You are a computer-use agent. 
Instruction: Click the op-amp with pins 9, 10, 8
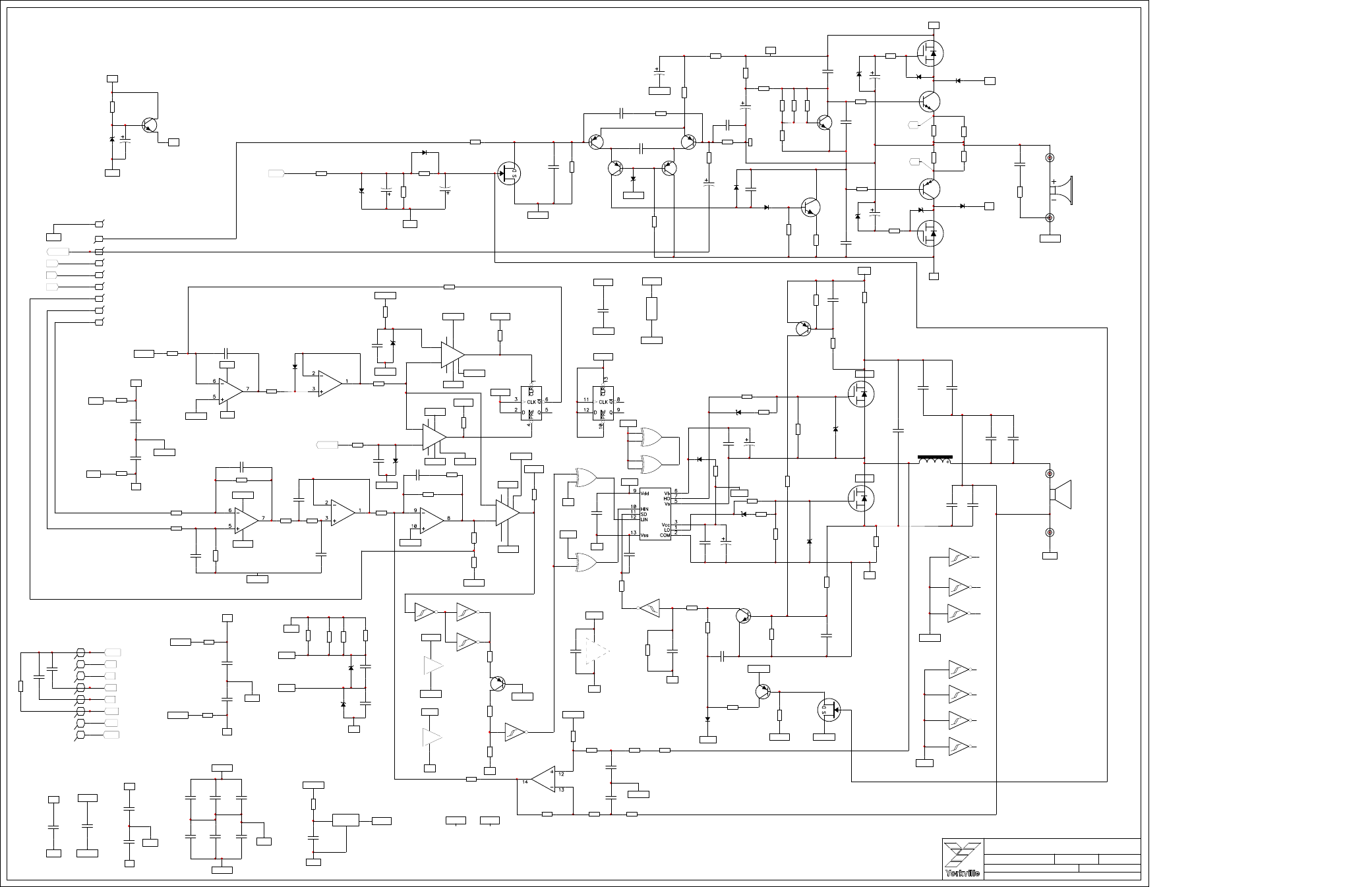click(431, 519)
